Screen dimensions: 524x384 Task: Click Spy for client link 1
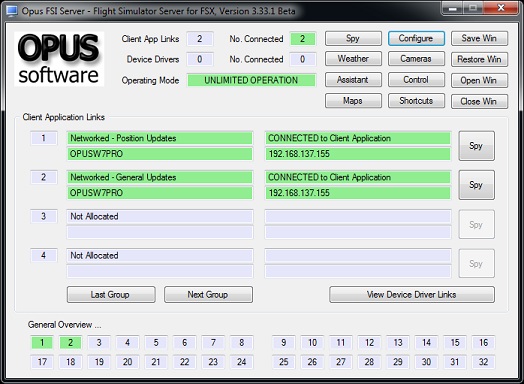click(476, 146)
